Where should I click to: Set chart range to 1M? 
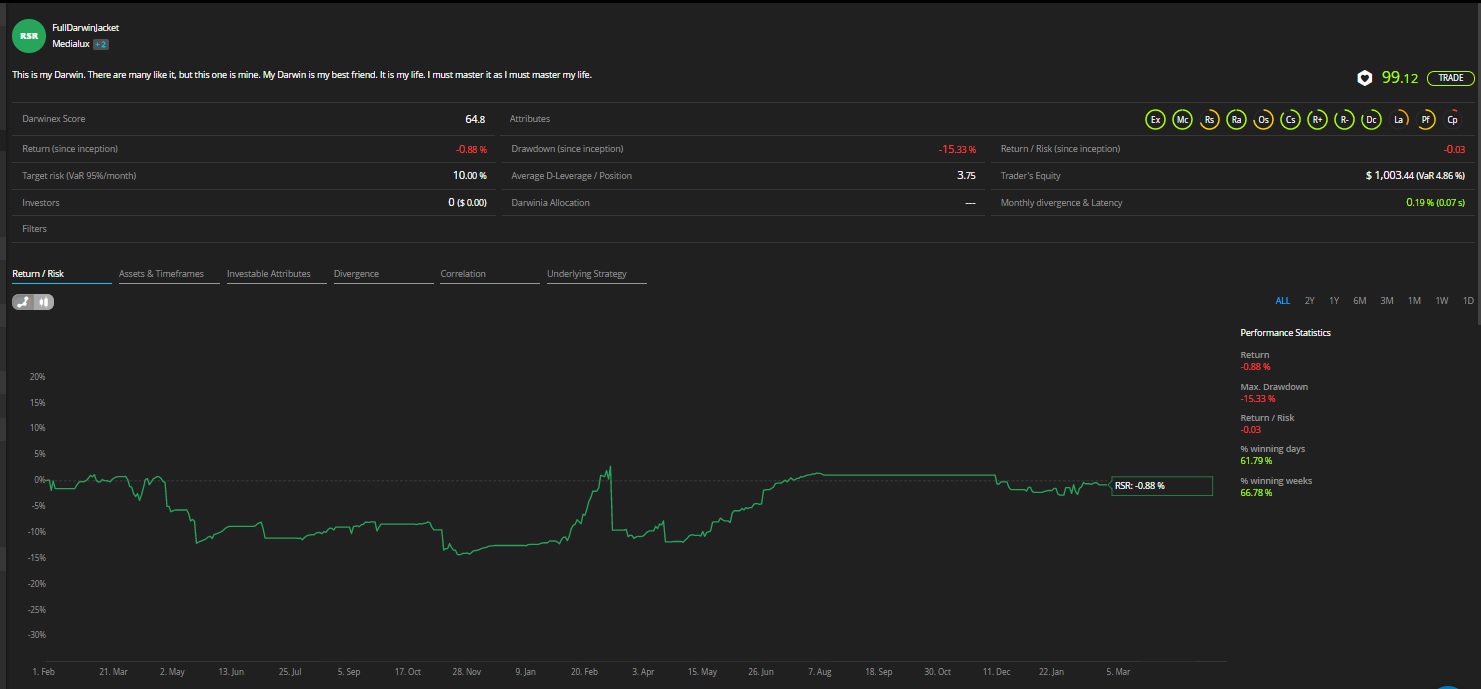(1414, 301)
